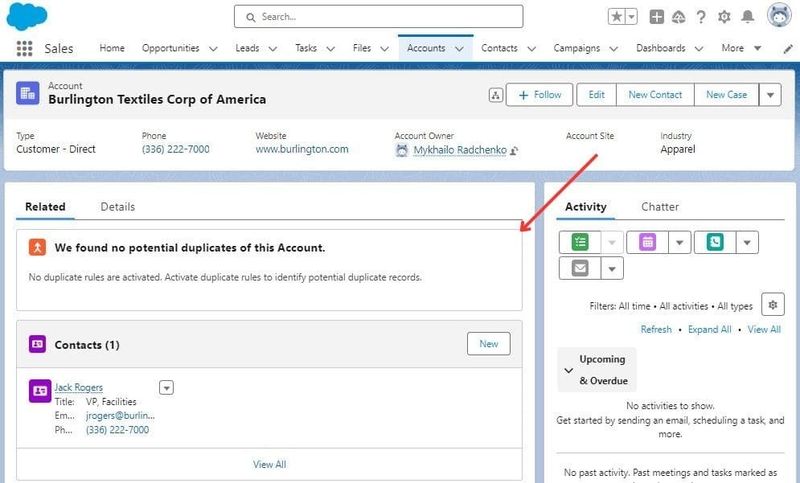Open the new email options dropdown arrow

pos(612,269)
